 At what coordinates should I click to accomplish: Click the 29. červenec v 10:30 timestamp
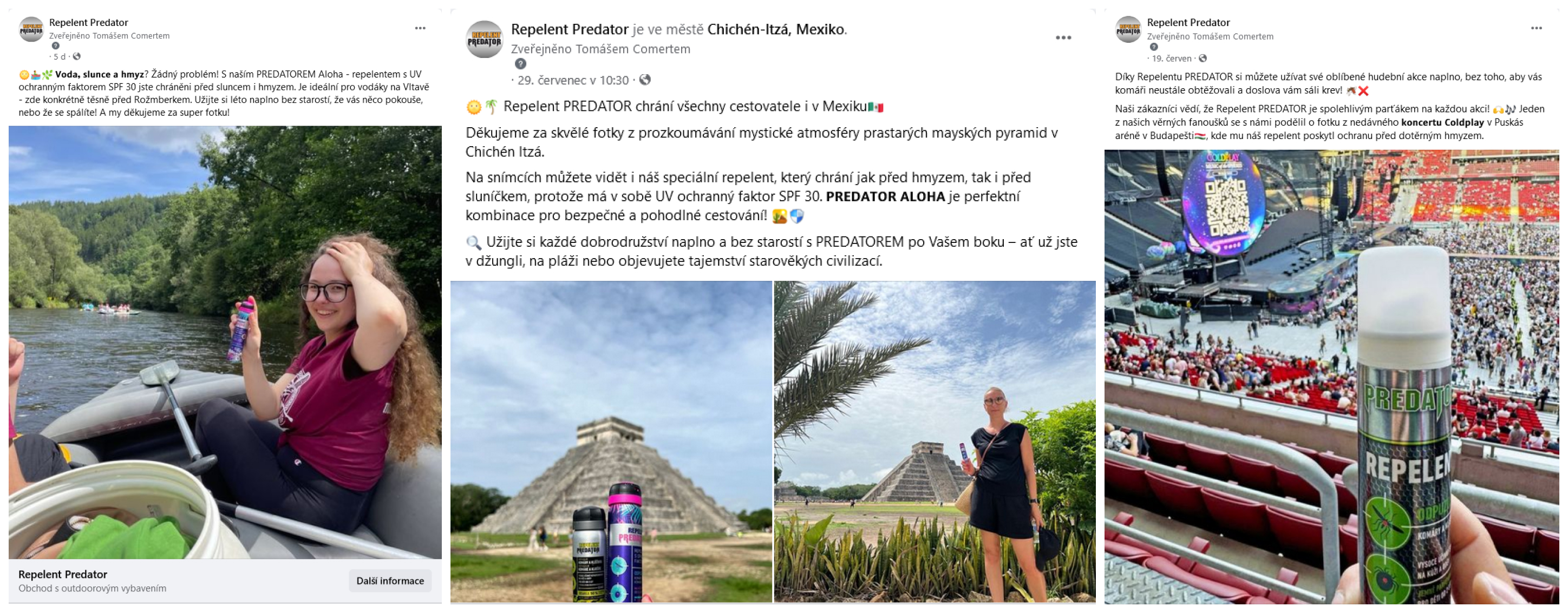tap(573, 80)
